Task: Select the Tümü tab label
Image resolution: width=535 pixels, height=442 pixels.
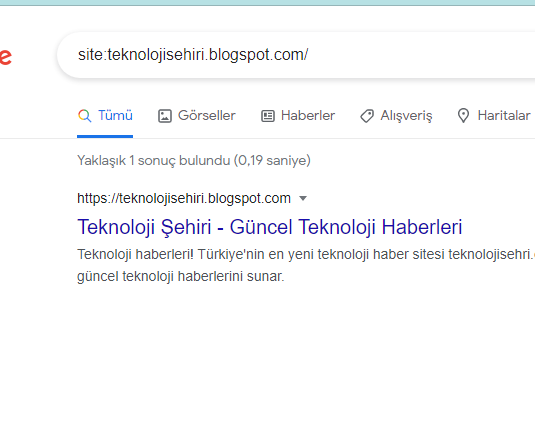Action: pos(115,115)
